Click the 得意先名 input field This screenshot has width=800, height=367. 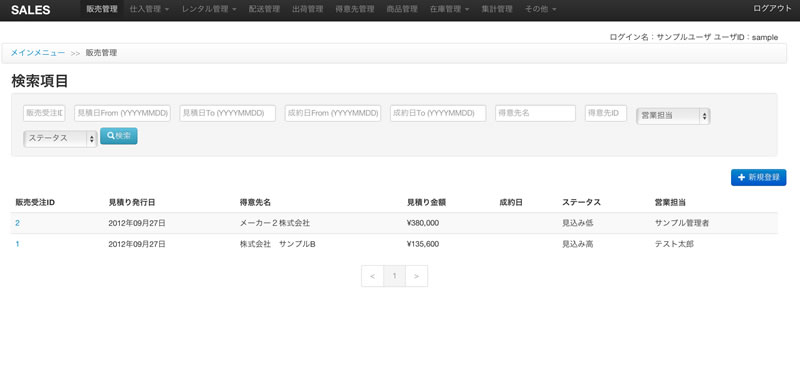[535, 113]
